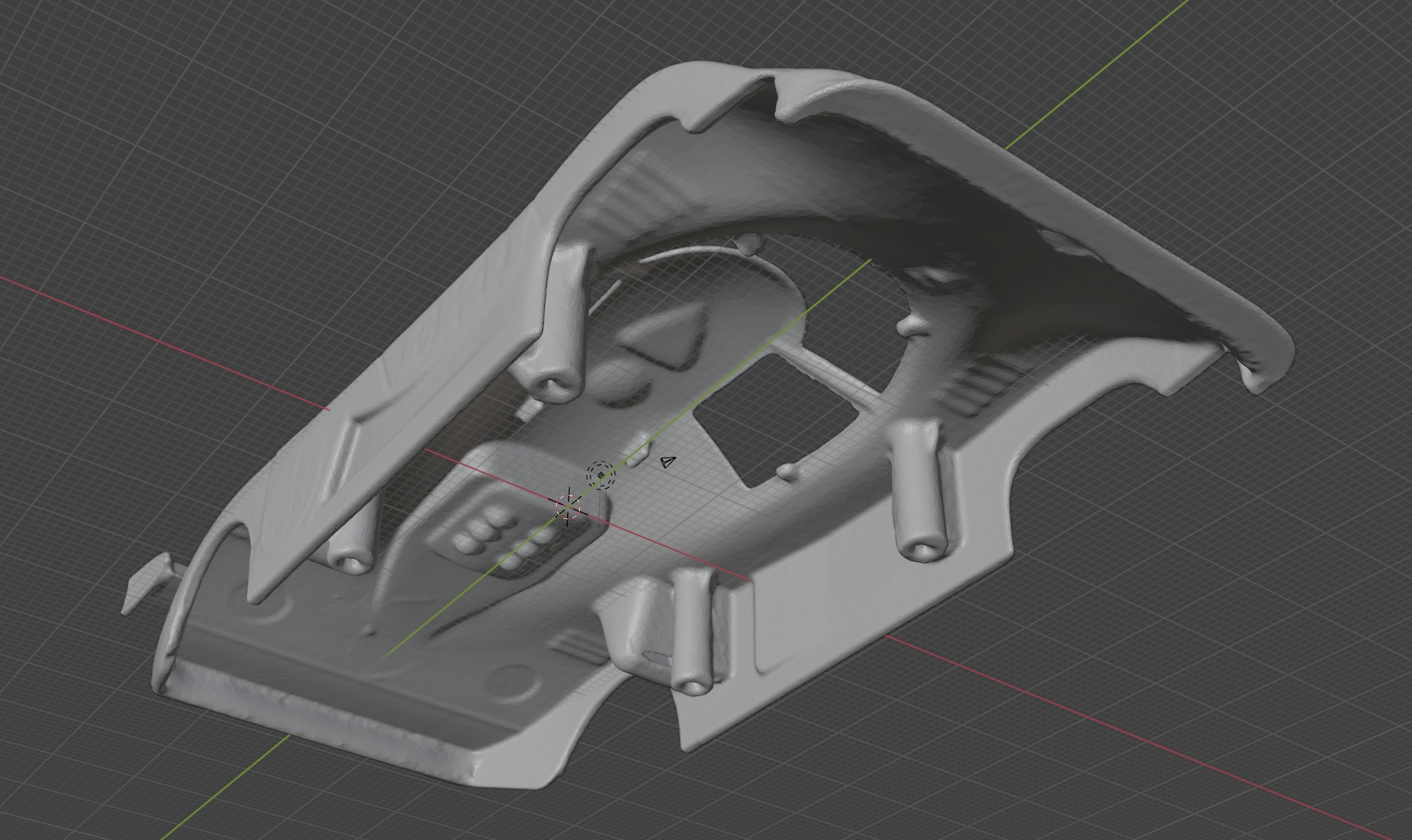
Task: Click the small knob on windshield rim right
Action: (913, 325)
